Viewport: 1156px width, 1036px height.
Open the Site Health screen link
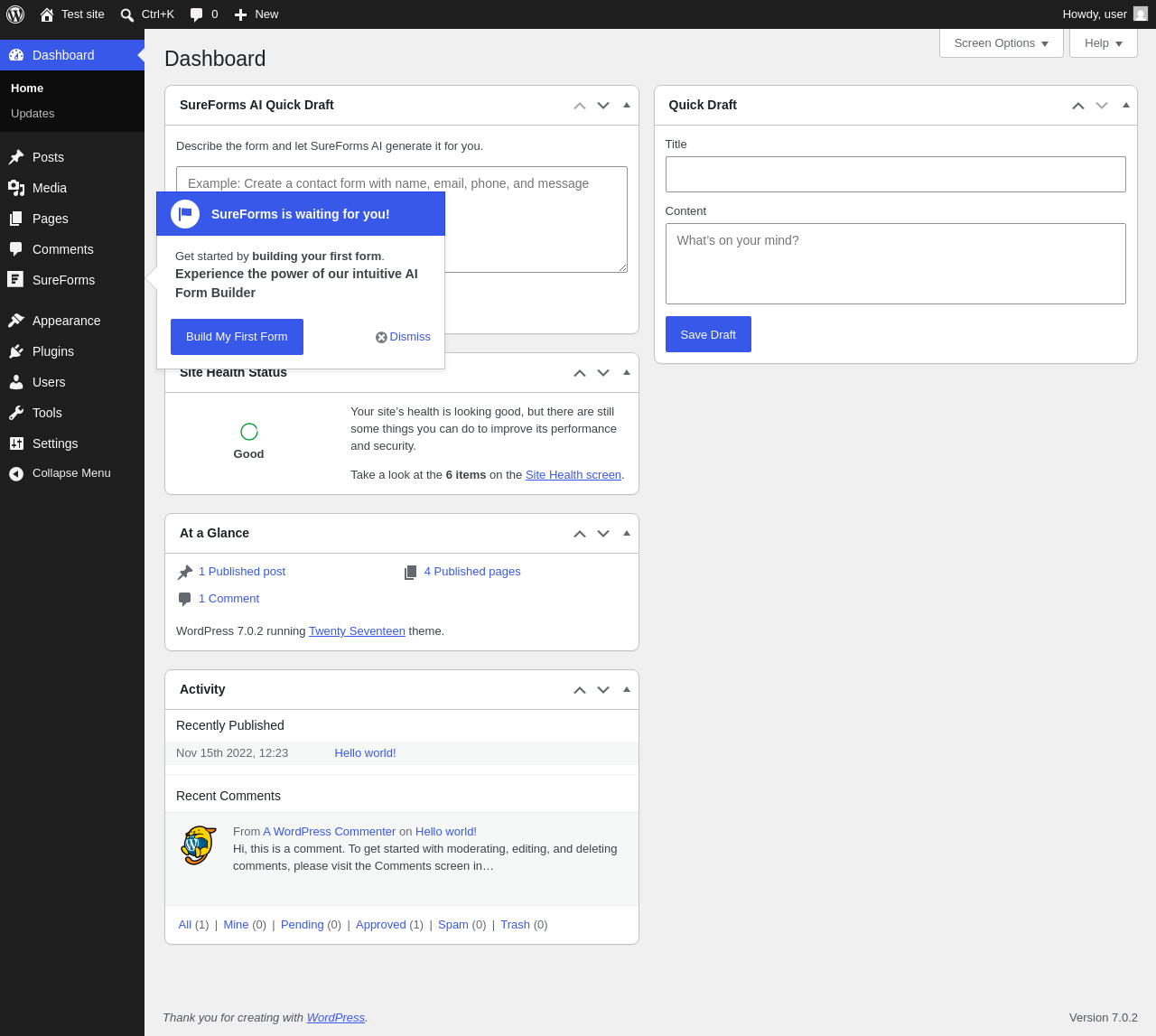[573, 475]
